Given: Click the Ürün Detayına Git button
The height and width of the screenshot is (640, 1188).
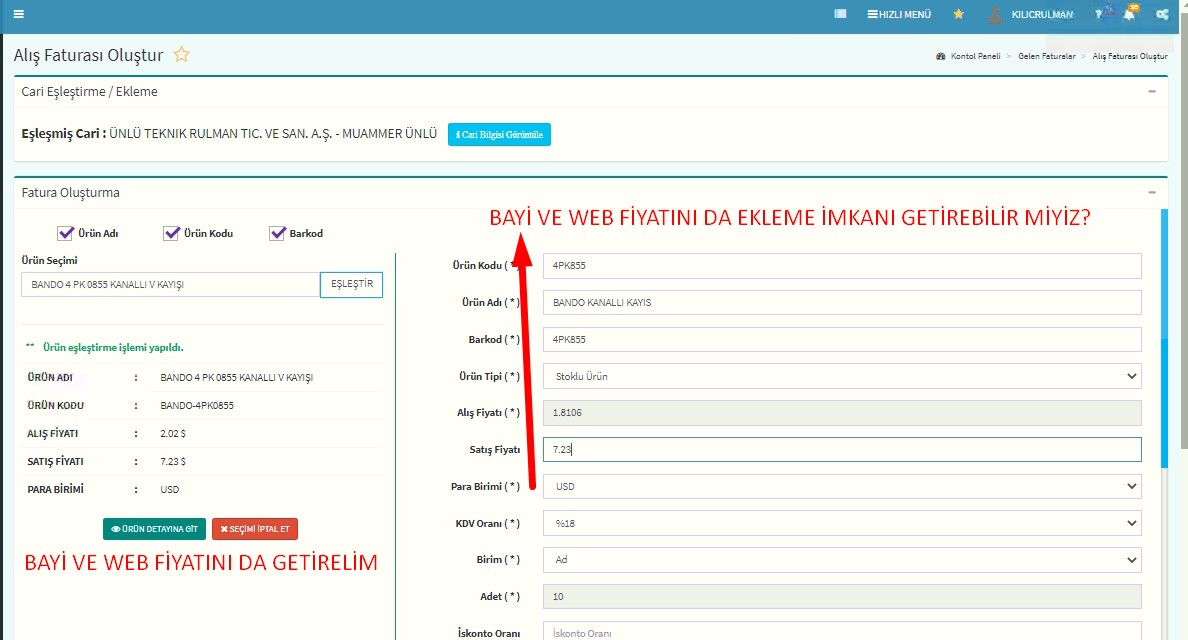Looking at the screenshot, I should 154,529.
